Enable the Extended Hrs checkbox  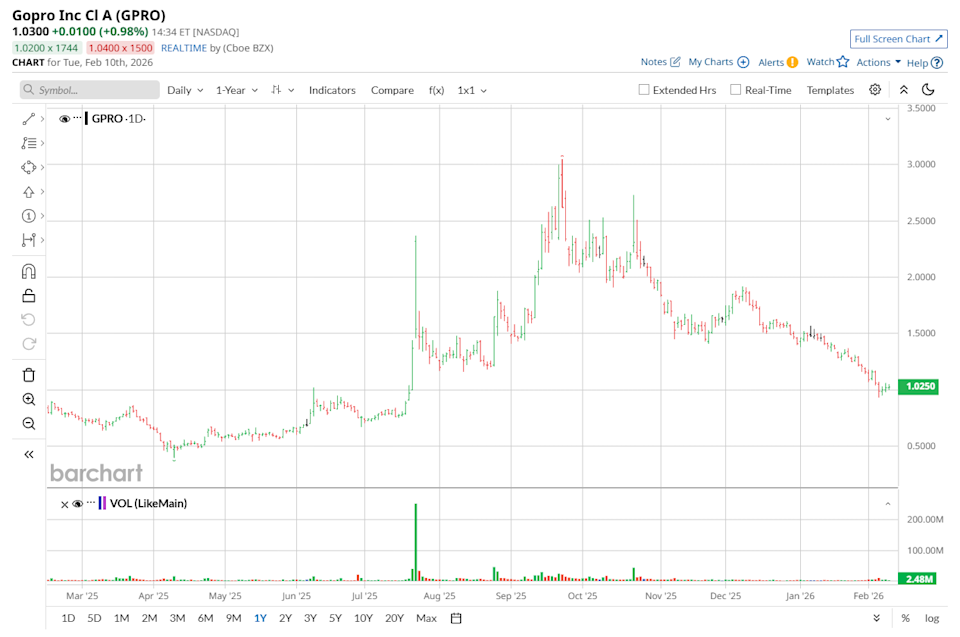[x=643, y=89]
